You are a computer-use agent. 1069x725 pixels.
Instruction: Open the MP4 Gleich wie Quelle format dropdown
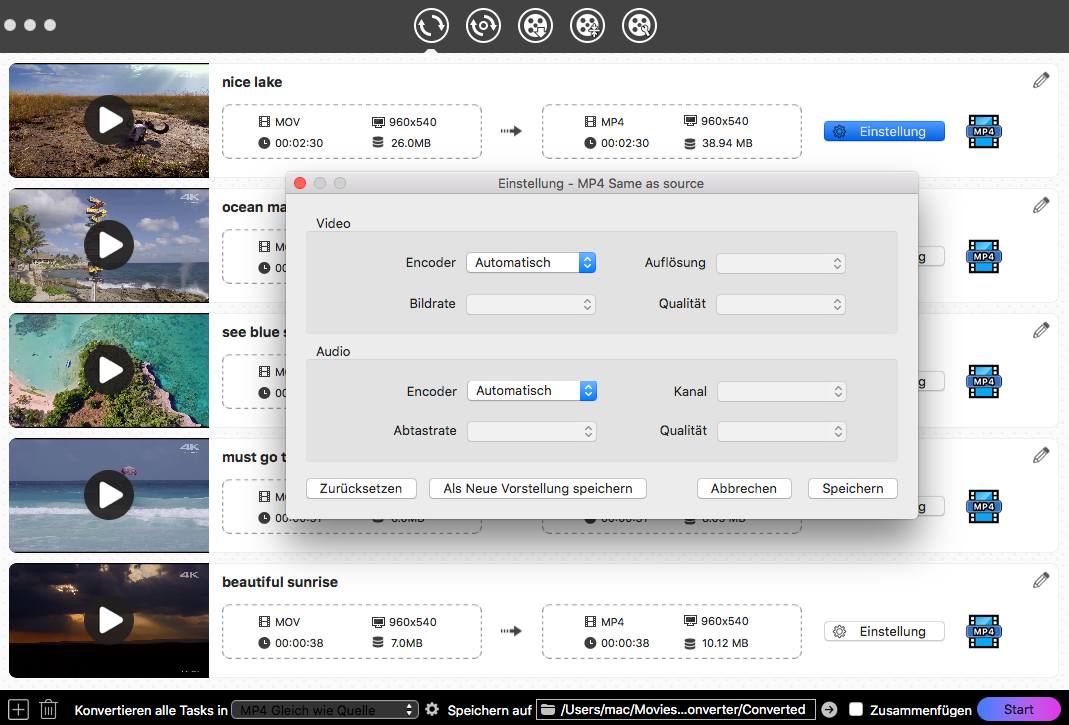pyautogui.click(x=324, y=709)
